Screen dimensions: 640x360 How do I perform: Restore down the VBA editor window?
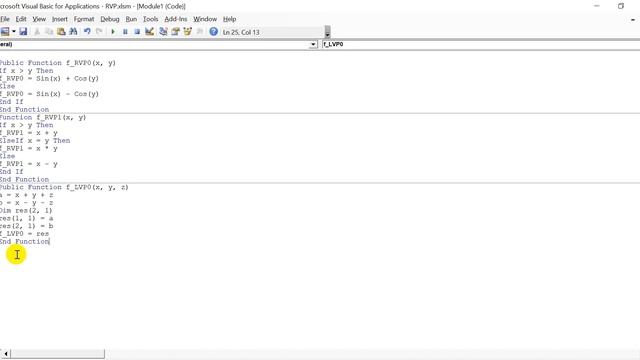(x=621, y=6)
